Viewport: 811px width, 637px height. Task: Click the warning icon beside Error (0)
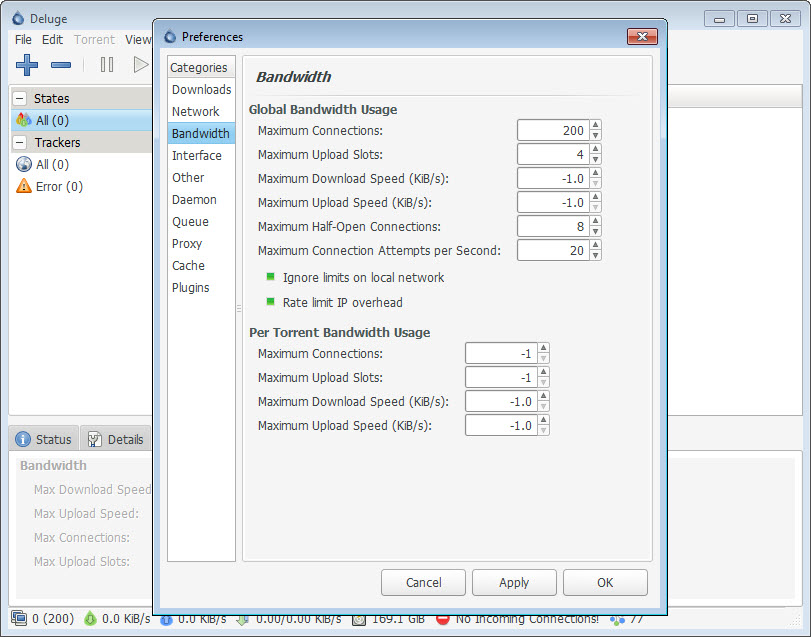point(24,186)
